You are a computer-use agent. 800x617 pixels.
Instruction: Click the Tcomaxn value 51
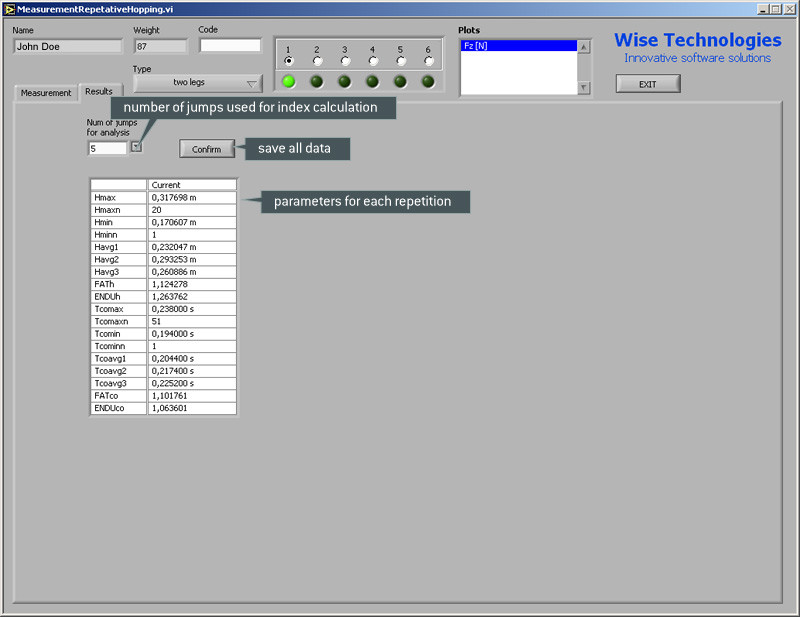pos(192,322)
